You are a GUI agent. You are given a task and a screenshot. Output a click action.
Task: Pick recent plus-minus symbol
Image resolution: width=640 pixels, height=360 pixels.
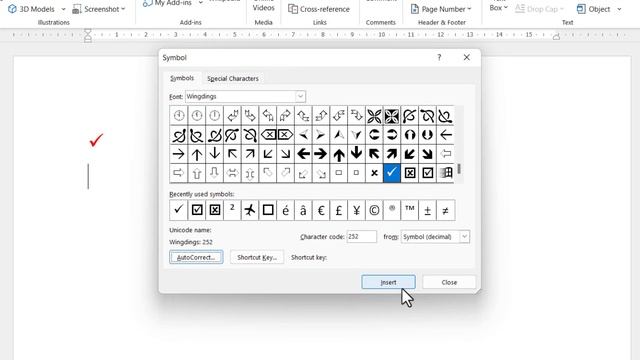point(427,210)
